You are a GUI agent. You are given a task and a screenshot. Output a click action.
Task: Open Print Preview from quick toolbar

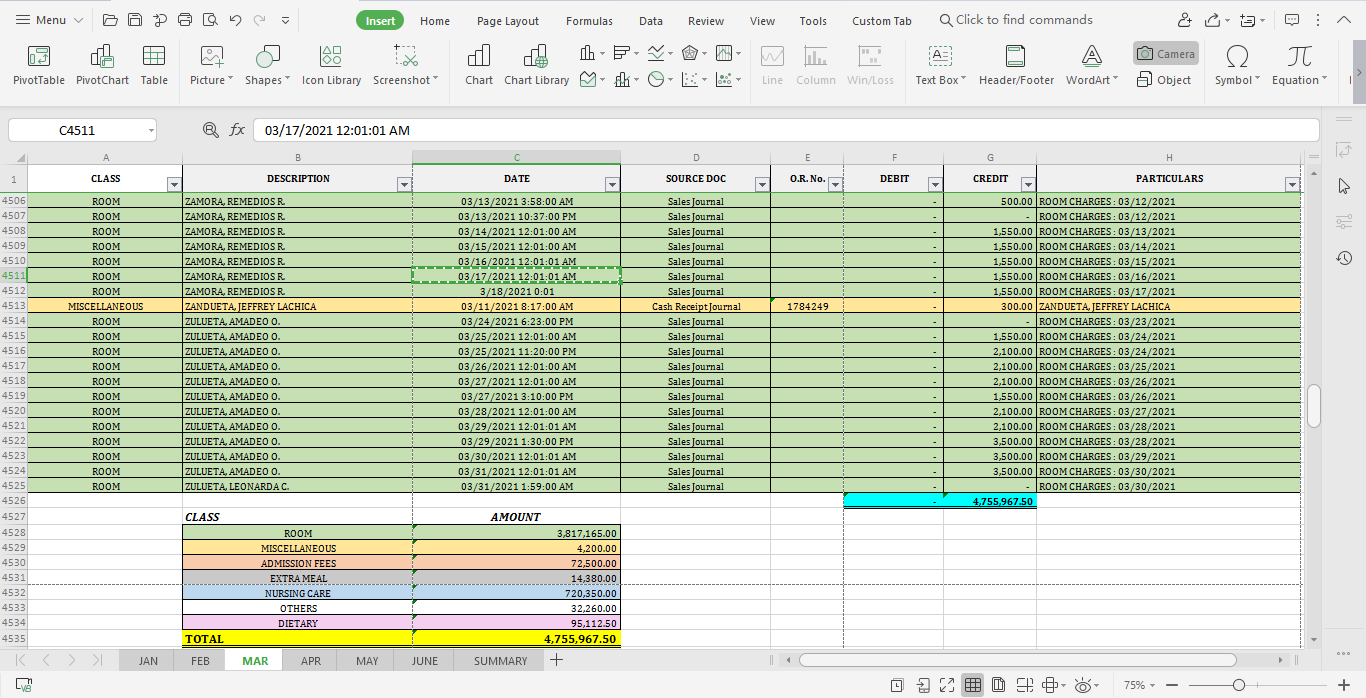(x=210, y=20)
